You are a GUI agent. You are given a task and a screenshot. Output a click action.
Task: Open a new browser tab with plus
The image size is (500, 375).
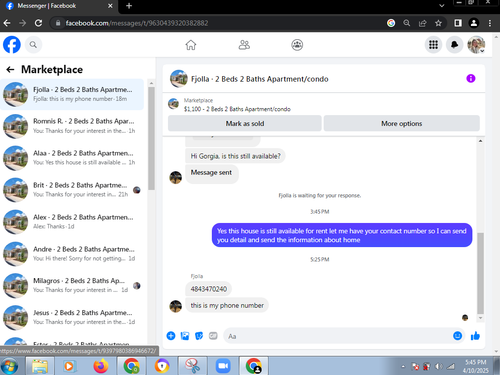point(129,6)
